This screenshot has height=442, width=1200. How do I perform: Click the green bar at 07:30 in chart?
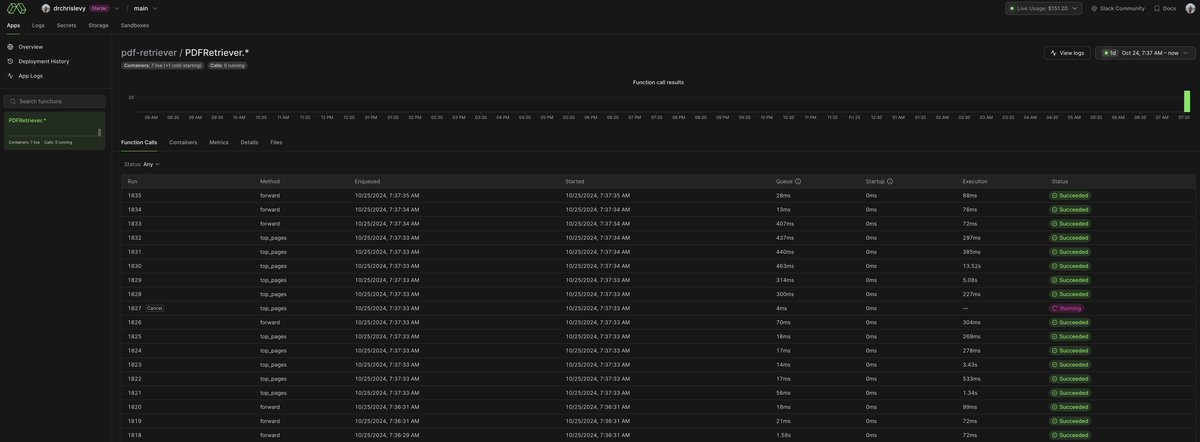[1187, 101]
